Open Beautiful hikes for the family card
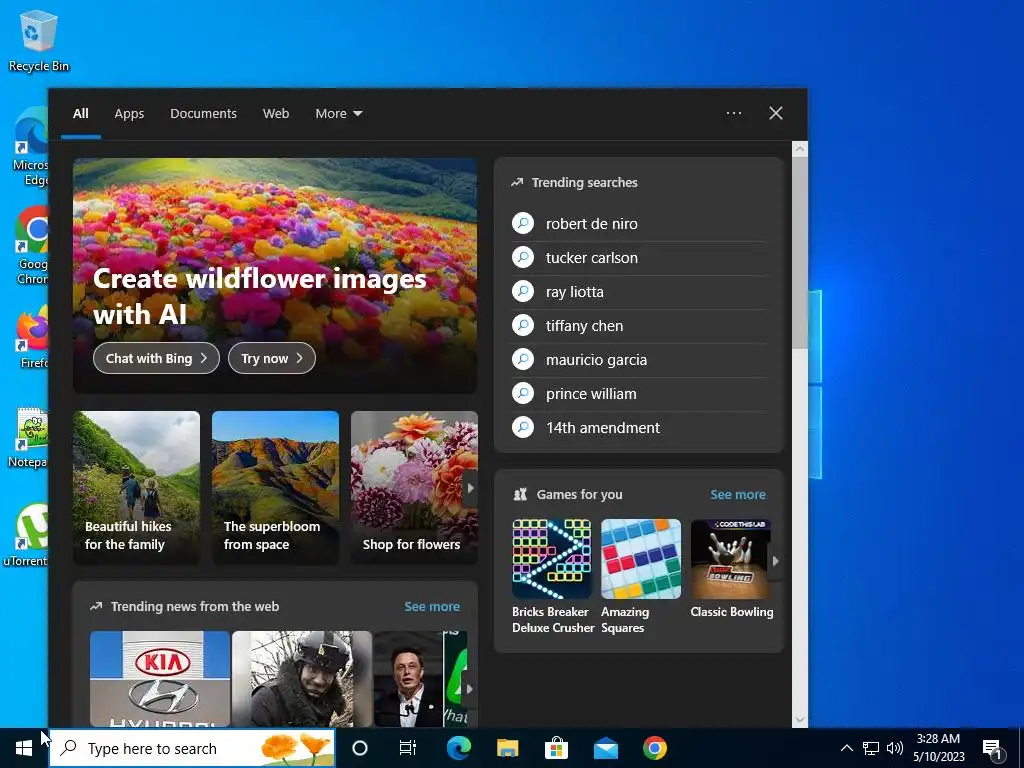1024x768 pixels. point(136,488)
